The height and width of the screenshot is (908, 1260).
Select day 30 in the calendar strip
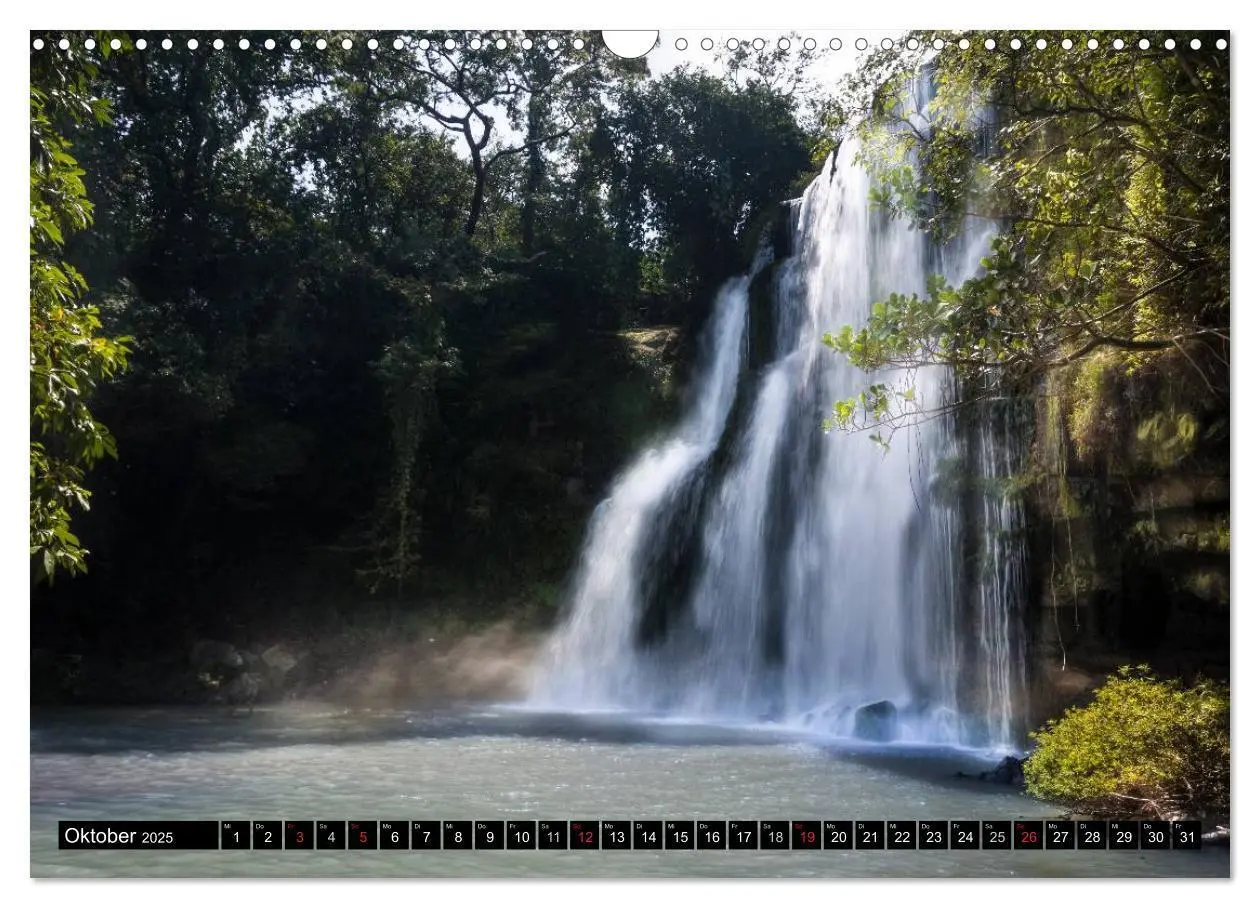tap(1156, 836)
